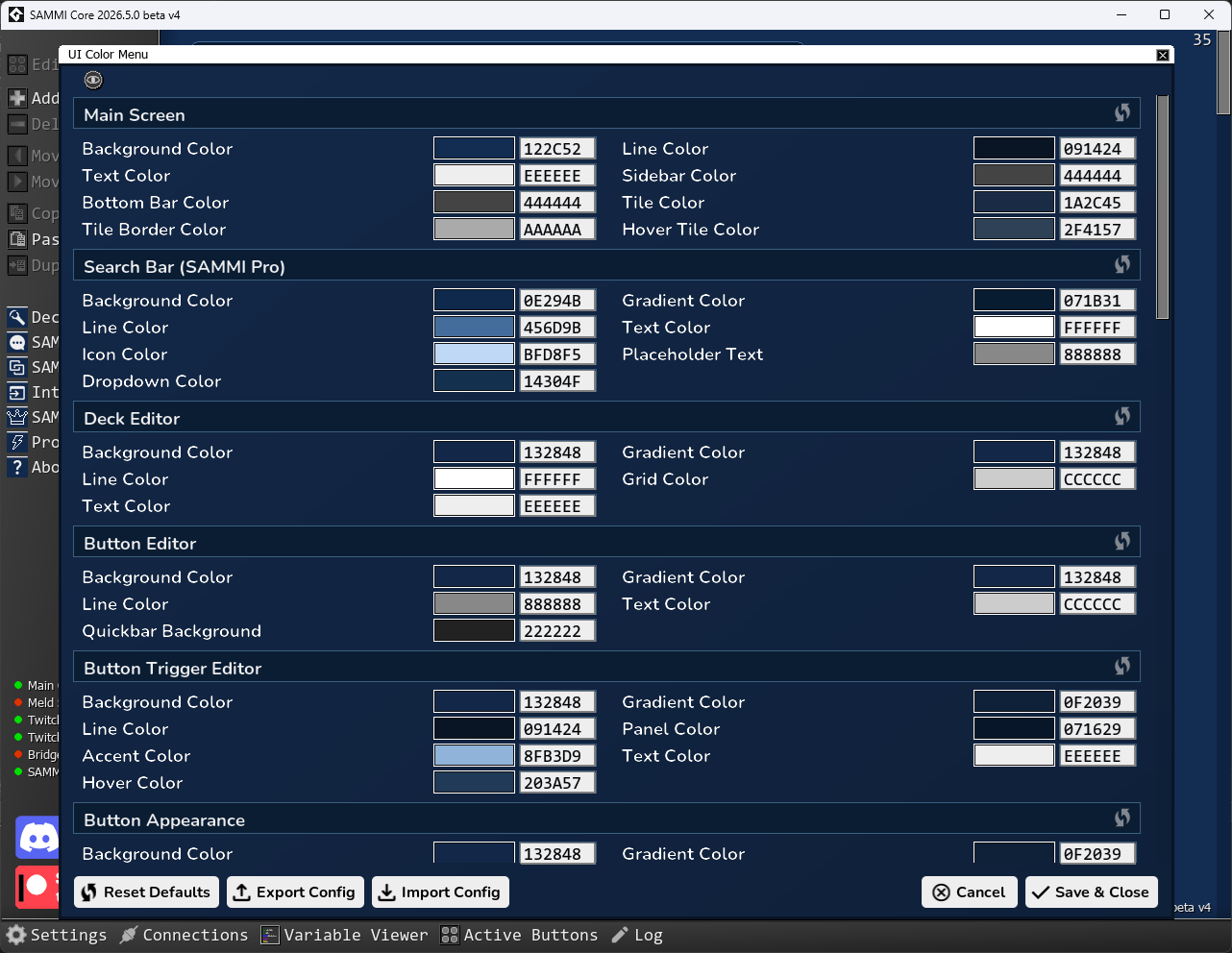The image size is (1232, 953).
Task: Pick Search Bar Line Color swatch
Action: (474, 327)
